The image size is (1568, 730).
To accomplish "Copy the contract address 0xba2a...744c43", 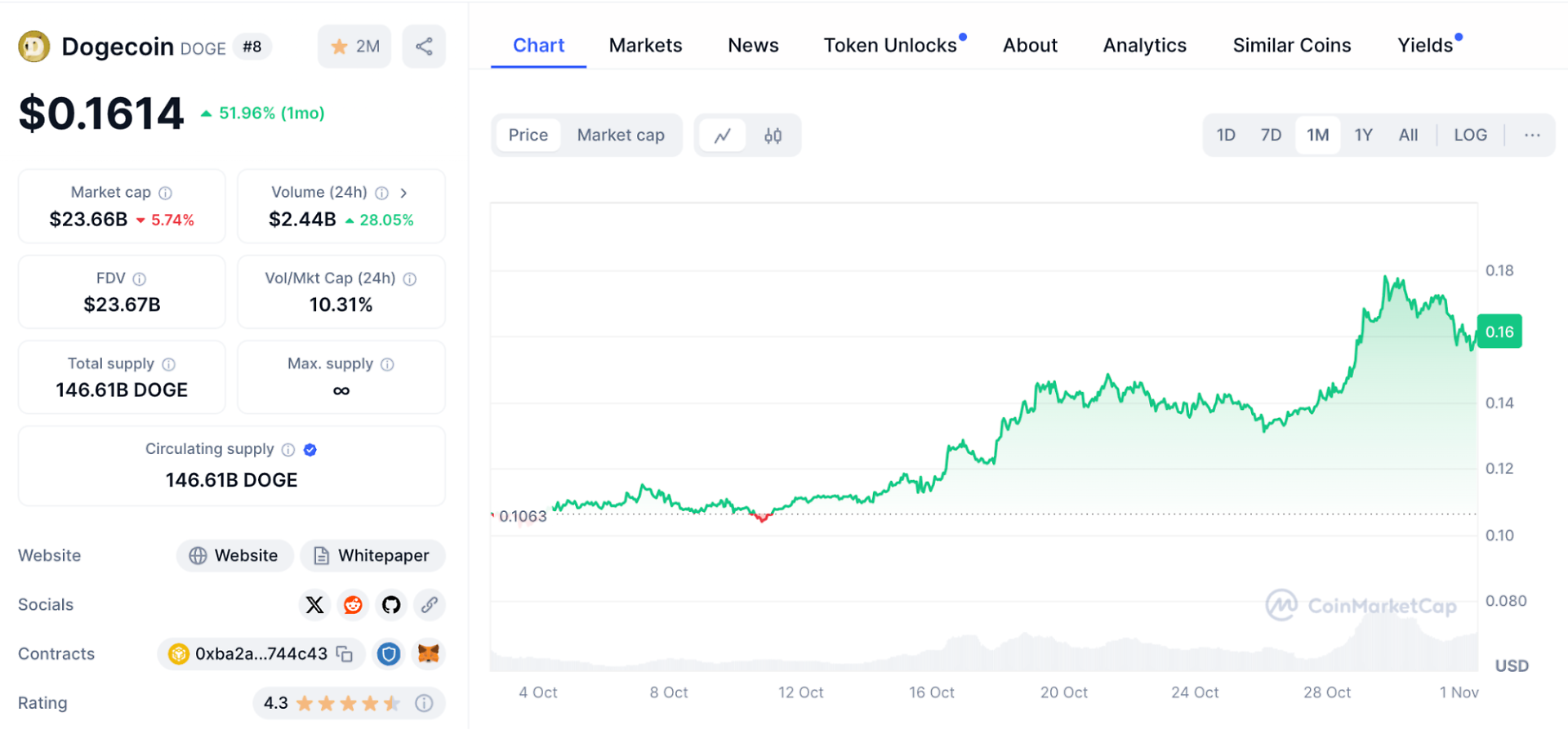I will pyautogui.click(x=345, y=654).
